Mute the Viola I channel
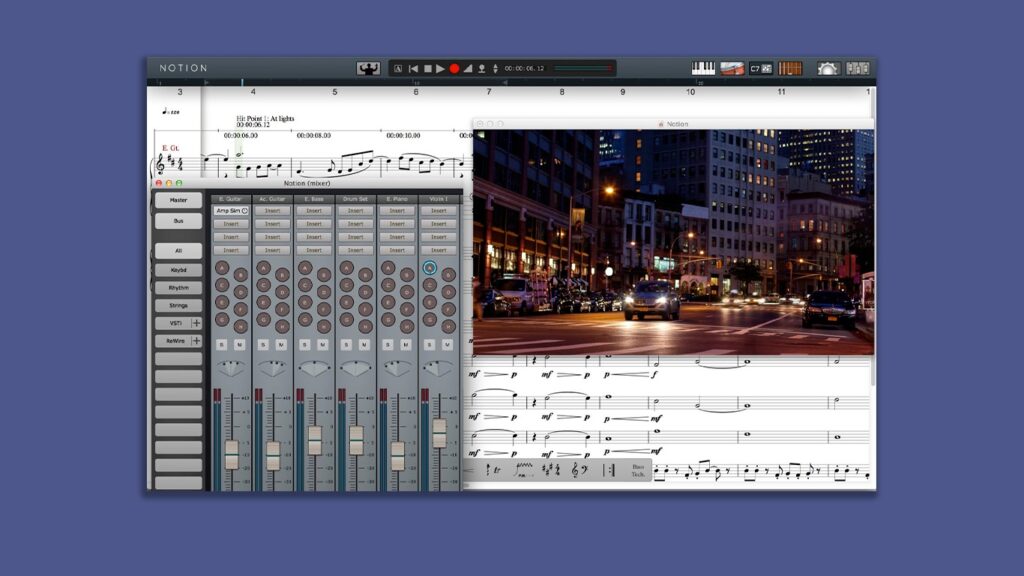This screenshot has height=576, width=1024. coord(447,344)
